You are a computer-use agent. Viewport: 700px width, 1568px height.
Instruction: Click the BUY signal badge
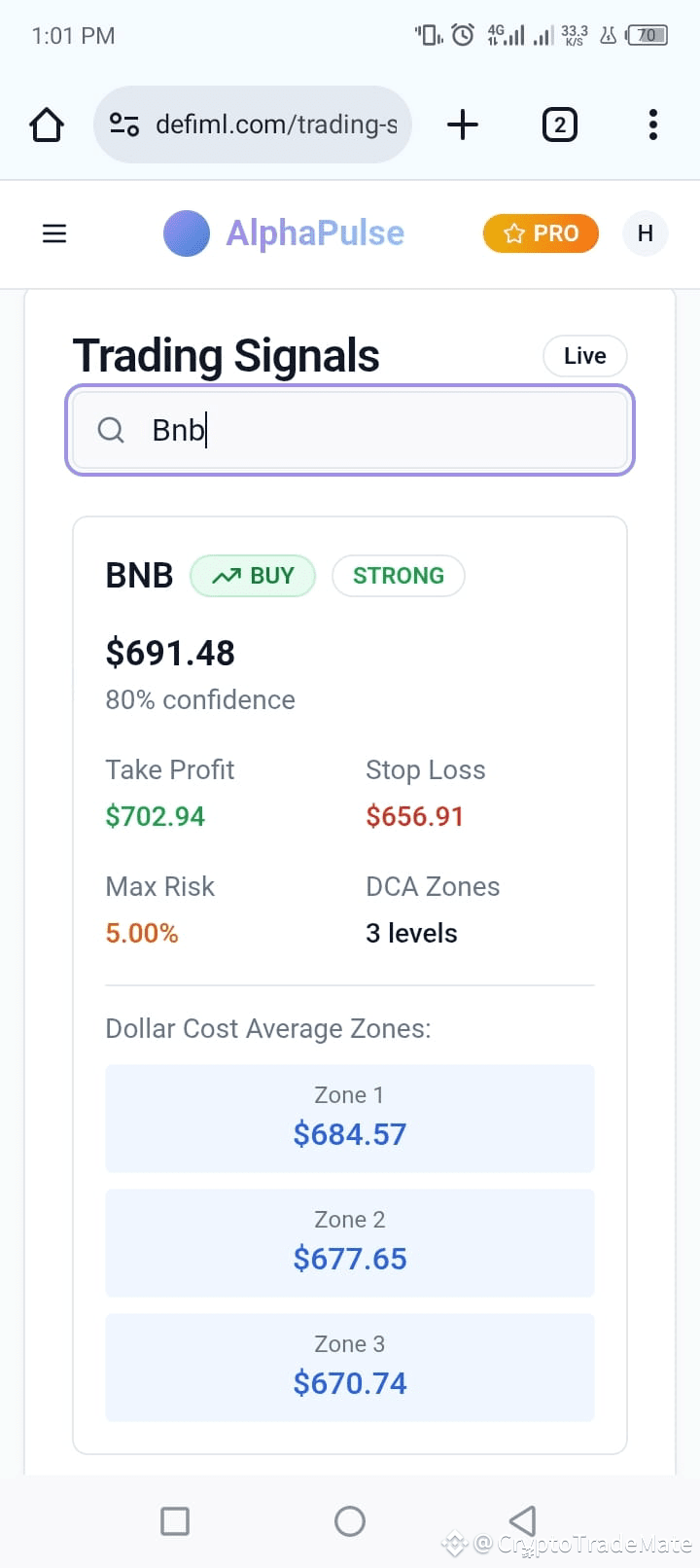[253, 576]
